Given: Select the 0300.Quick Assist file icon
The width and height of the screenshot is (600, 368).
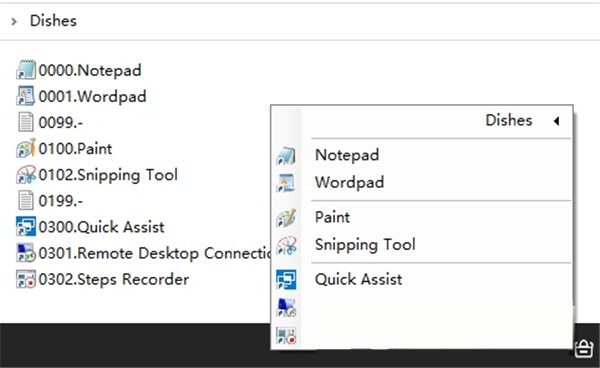Looking at the screenshot, I should pos(26,226).
